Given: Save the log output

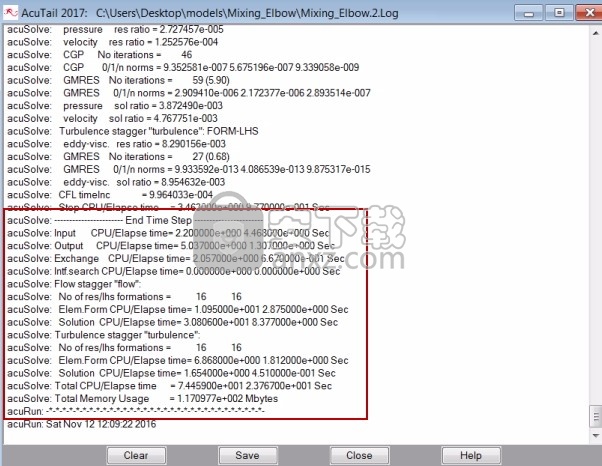Looking at the screenshot, I should coord(248,456).
